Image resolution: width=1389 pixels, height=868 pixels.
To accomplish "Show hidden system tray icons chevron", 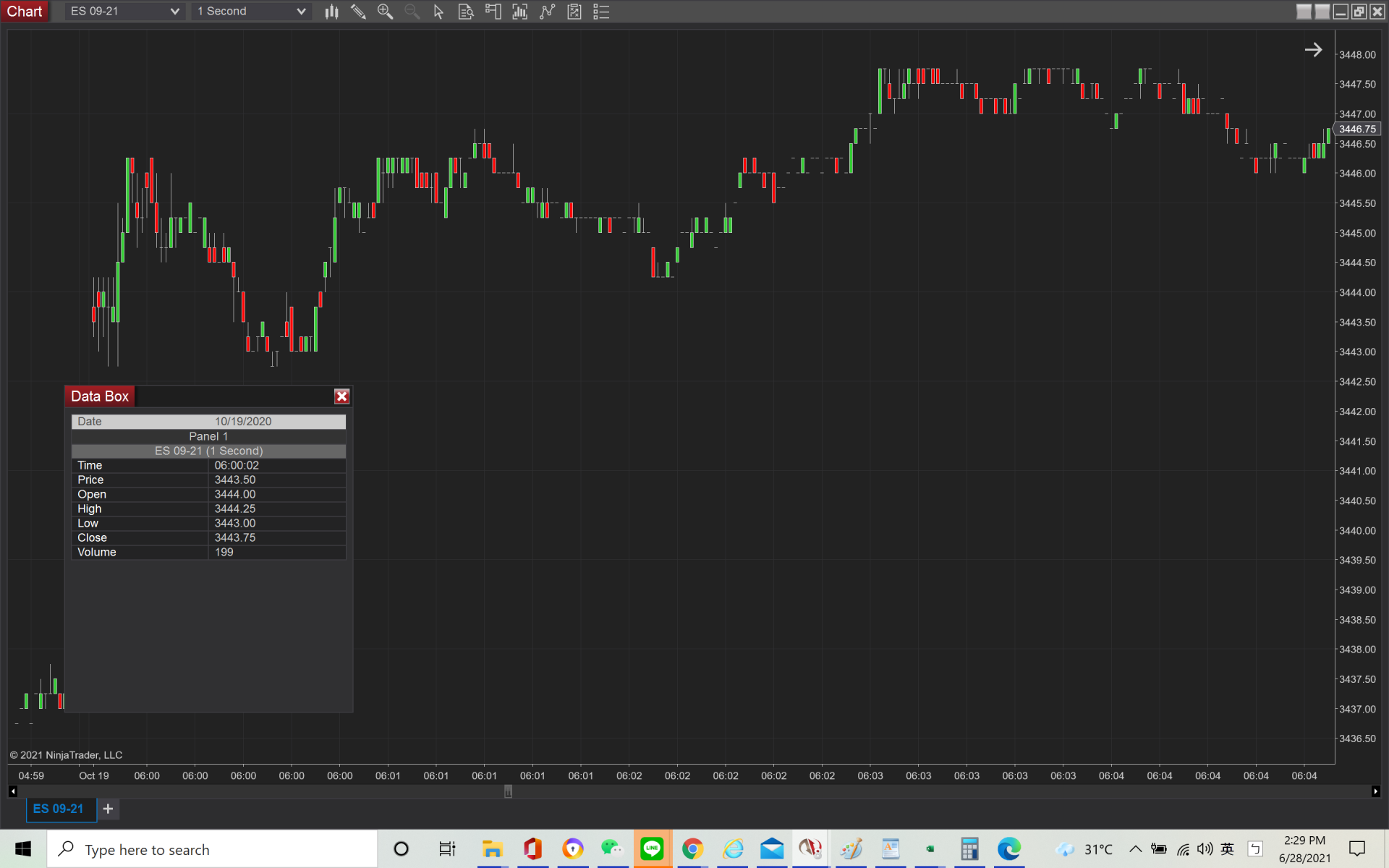I will 1135,848.
